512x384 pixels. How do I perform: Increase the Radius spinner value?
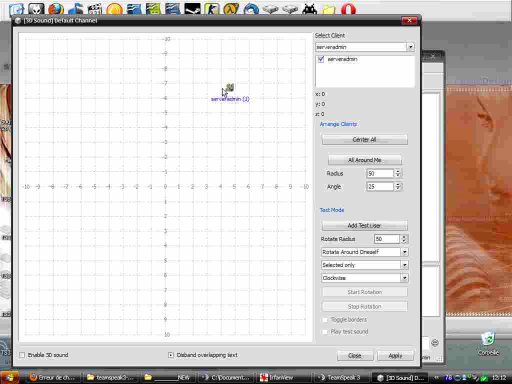(x=398, y=171)
